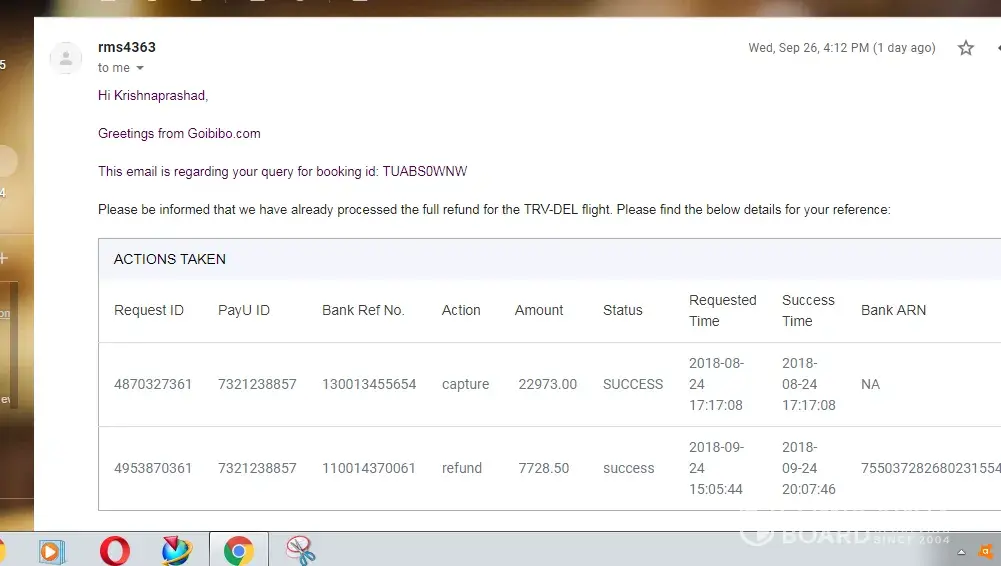Click the 'refund' action cell

pyautogui.click(x=462, y=468)
